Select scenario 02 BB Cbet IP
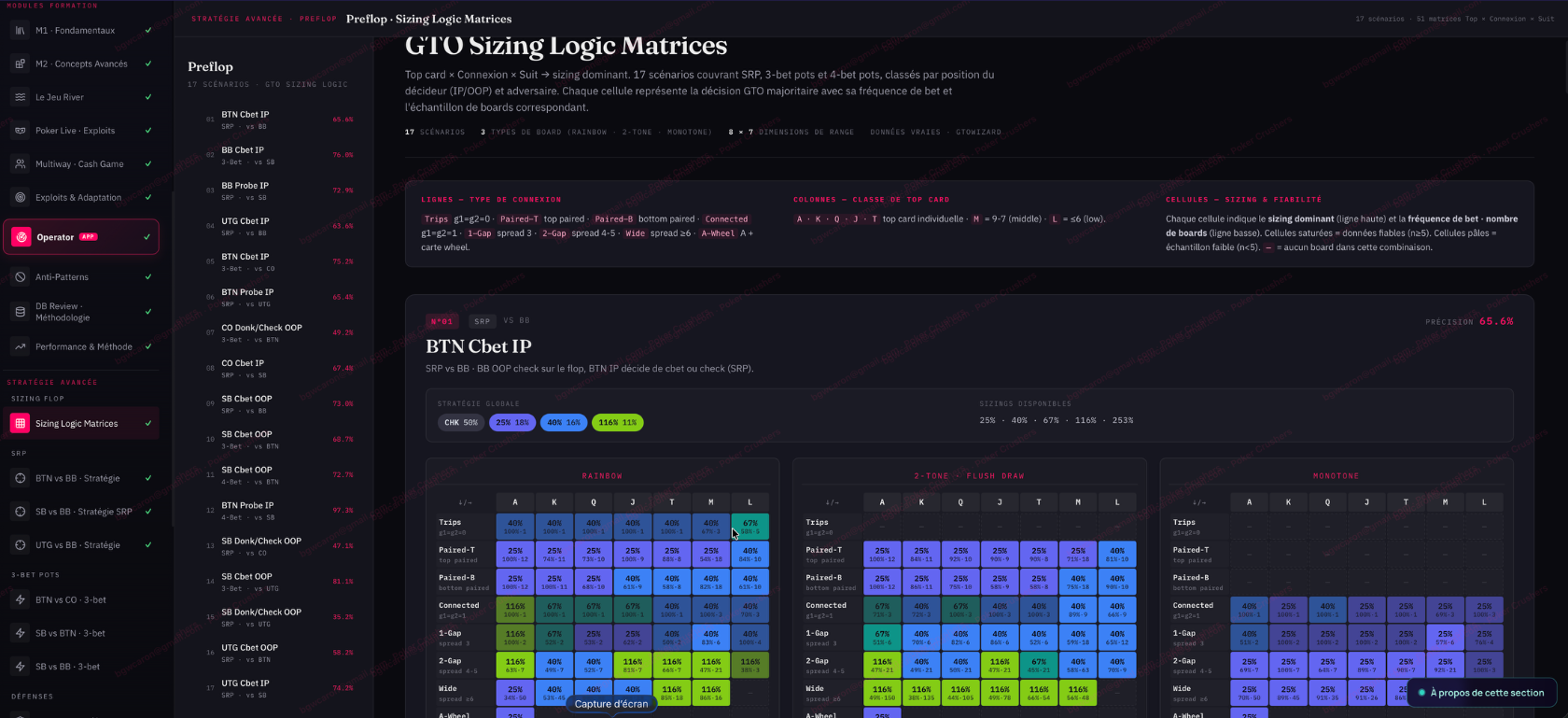Screen dimensions: 1568x718 (x=280, y=155)
